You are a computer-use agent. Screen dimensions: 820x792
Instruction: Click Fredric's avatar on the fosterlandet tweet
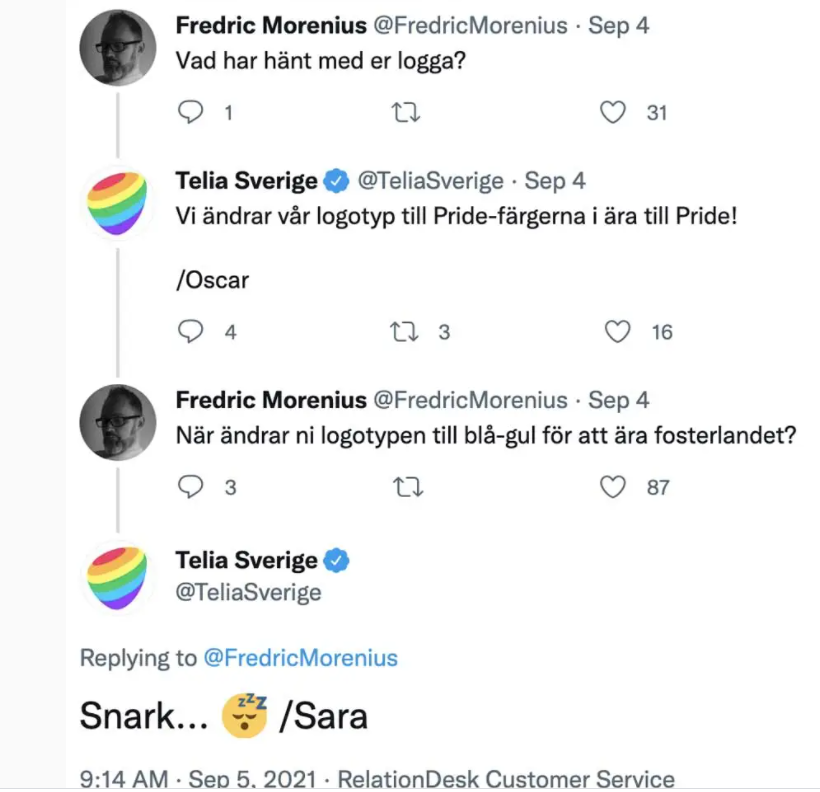click(x=118, y=421)
